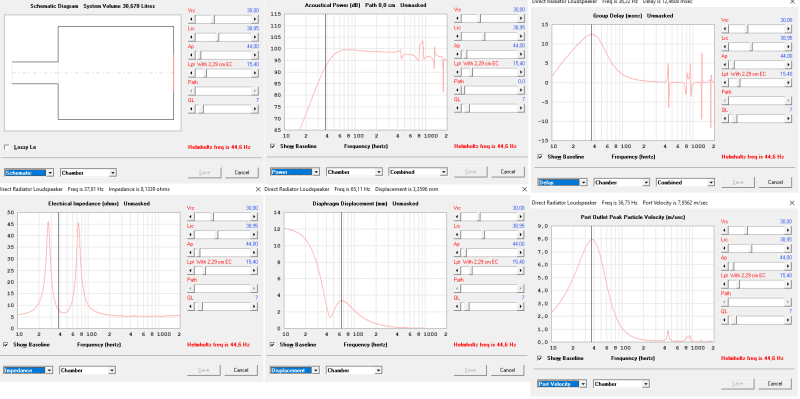The width and height of the screenshot is (800, 399).
Task: Click Lrc slider thumb in Diaphragm Displacement panel
Action: 484,235
